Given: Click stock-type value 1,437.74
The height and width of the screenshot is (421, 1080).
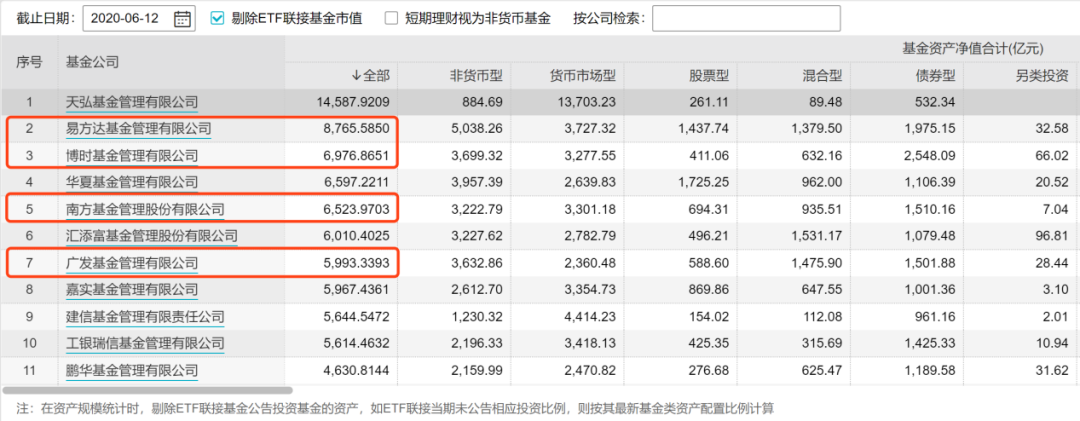Looking at the screenshot, I should coord(705,128).
